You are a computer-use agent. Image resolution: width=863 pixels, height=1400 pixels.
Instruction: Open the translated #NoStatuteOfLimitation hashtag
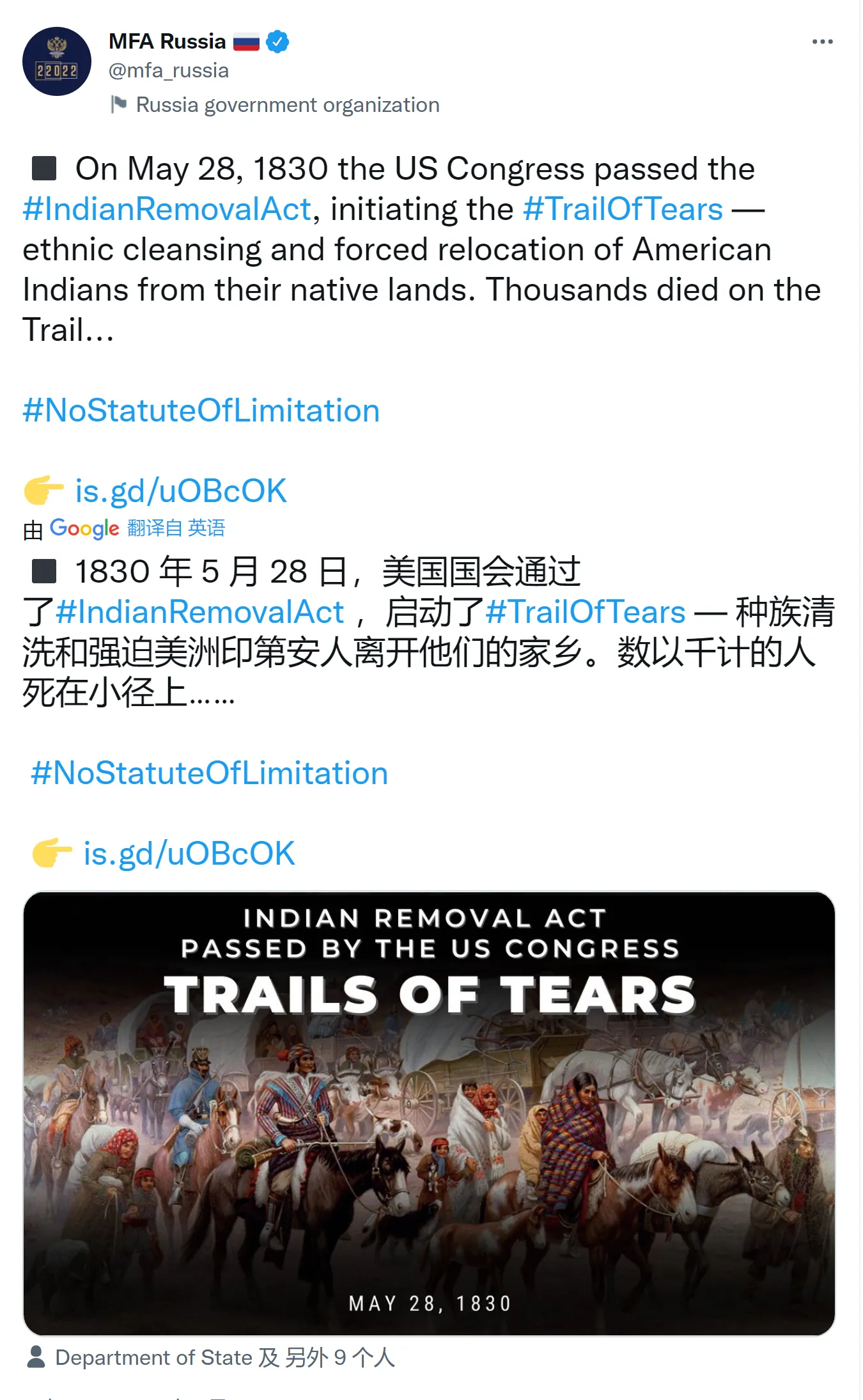tap(210, 773)
